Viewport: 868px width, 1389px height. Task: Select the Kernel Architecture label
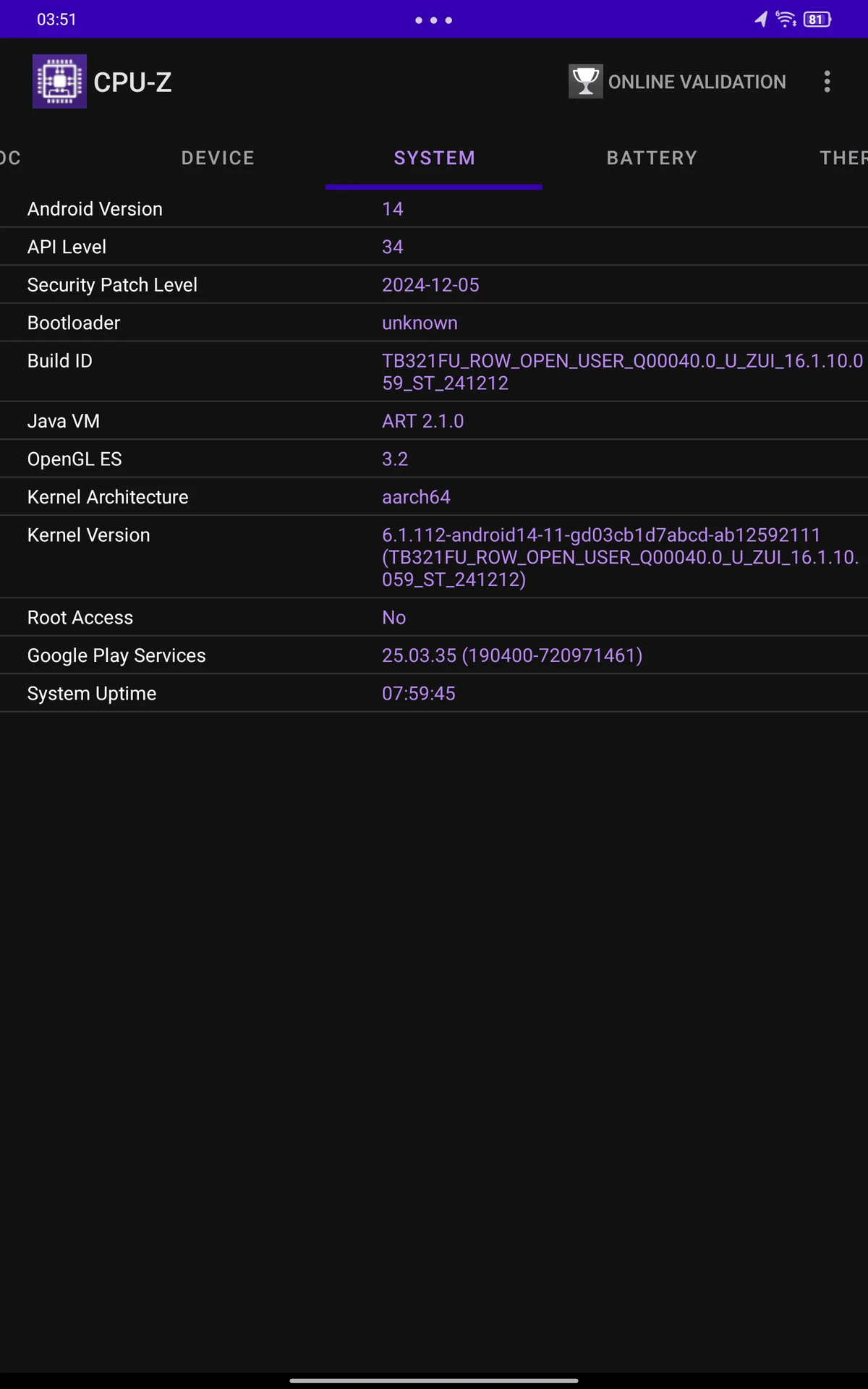[108, 497]
